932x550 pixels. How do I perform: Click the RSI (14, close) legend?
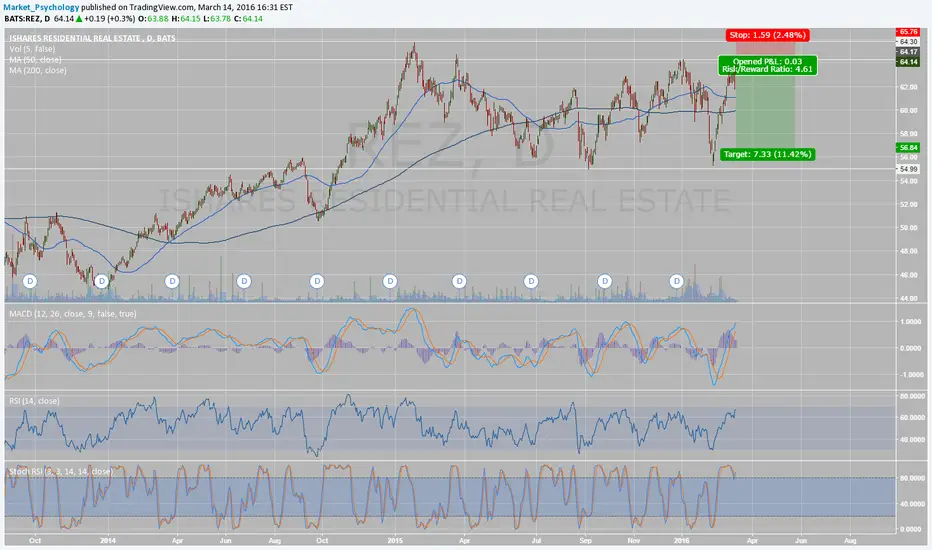pos(34,401)
